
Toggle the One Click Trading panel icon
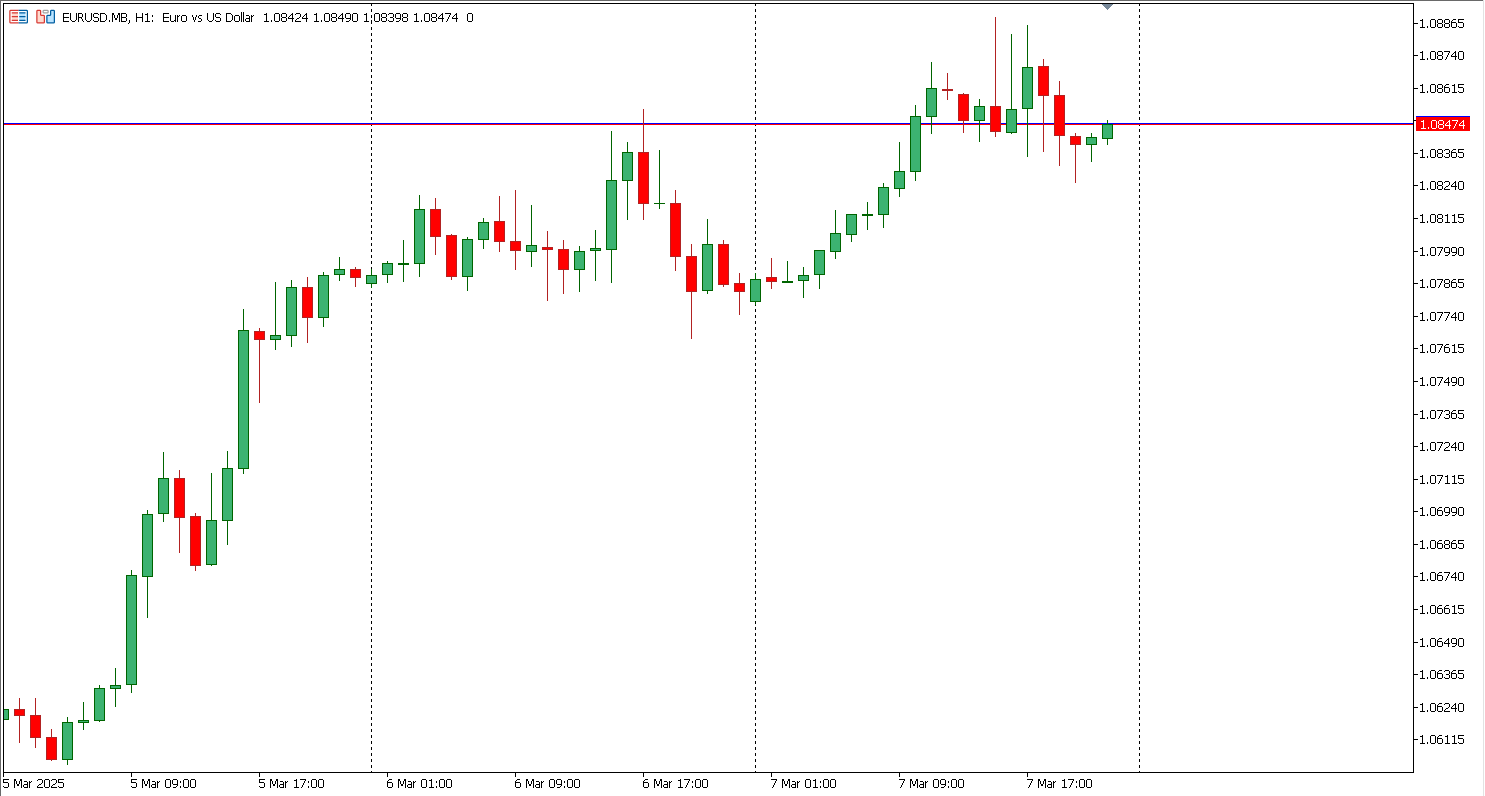(x=19, y=17)
